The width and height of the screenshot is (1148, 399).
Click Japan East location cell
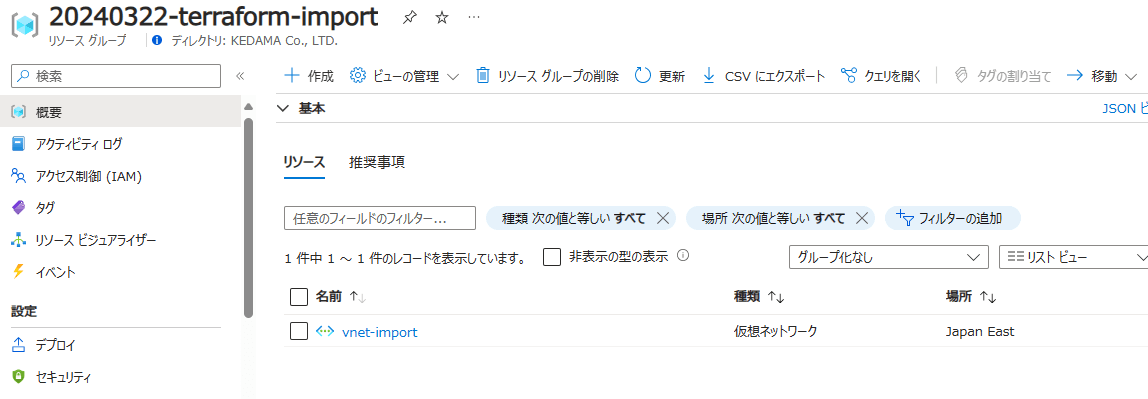(x=980, y=332)
